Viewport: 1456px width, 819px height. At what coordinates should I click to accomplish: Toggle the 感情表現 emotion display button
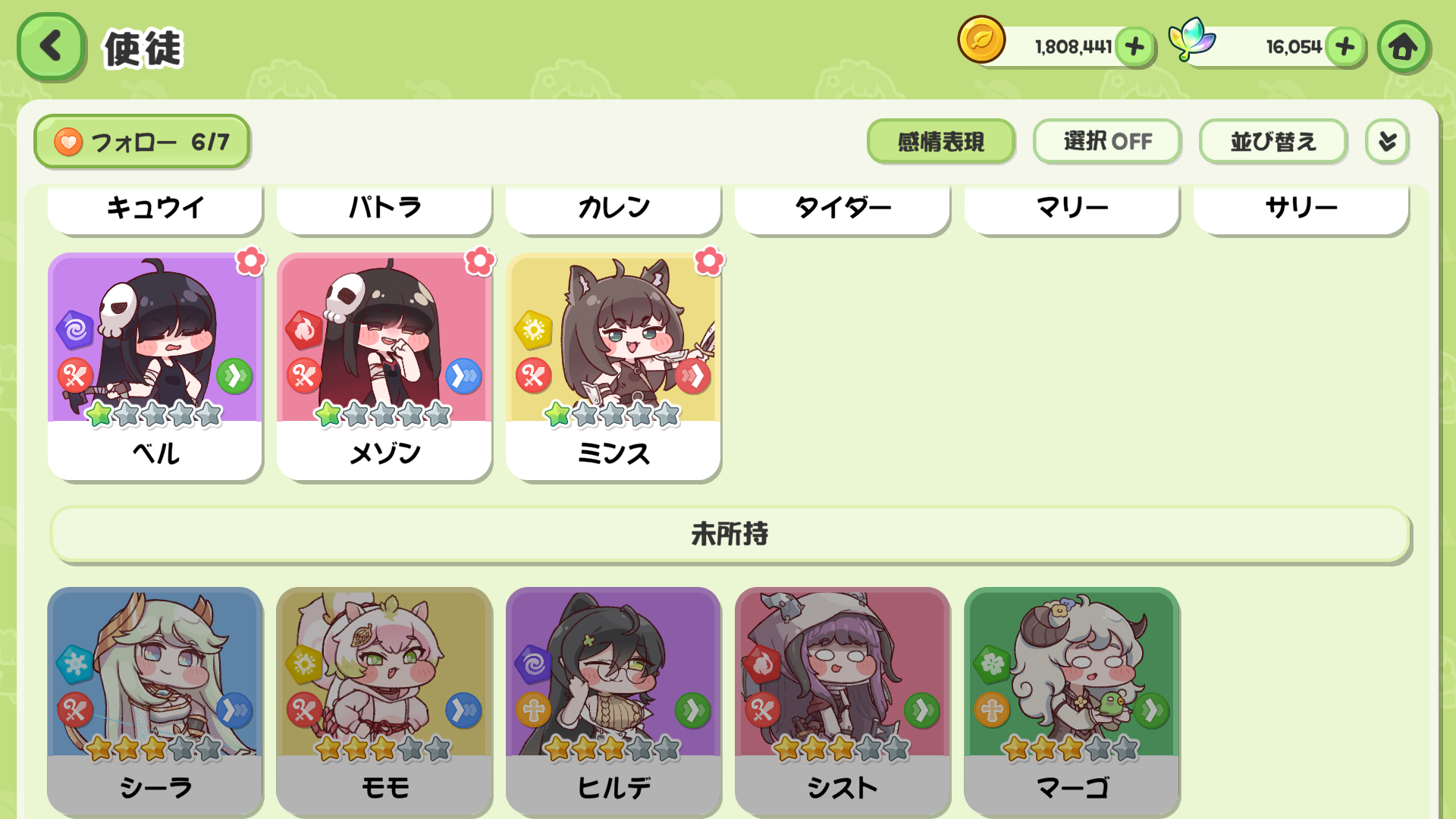941,141
